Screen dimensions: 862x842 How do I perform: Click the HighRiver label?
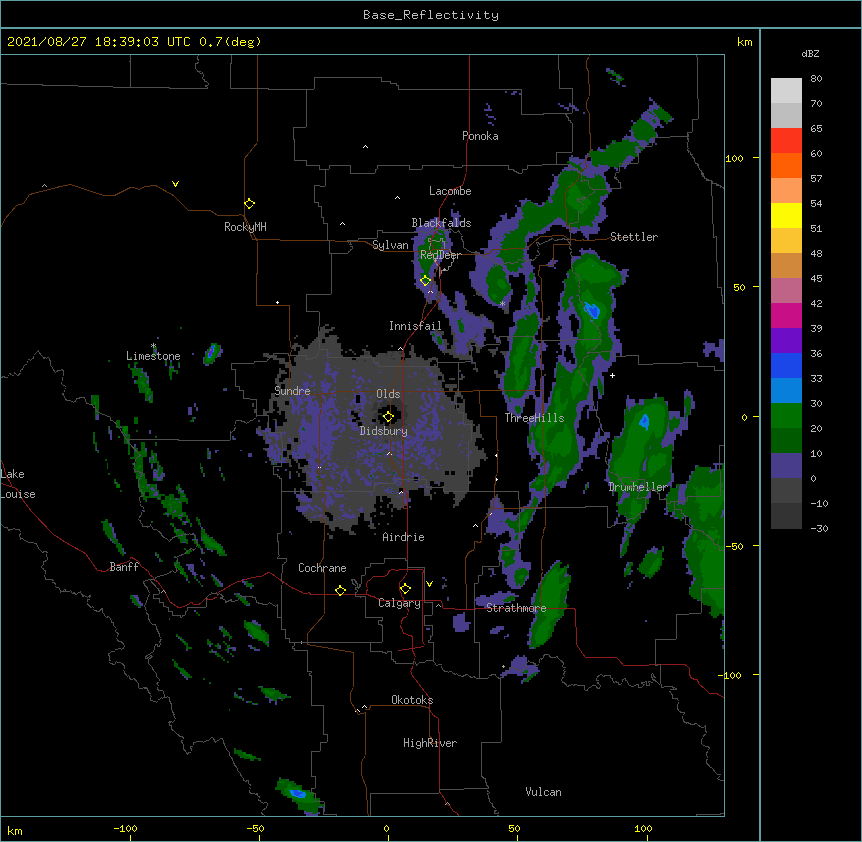pyautogui.click(x=430, y=743)
